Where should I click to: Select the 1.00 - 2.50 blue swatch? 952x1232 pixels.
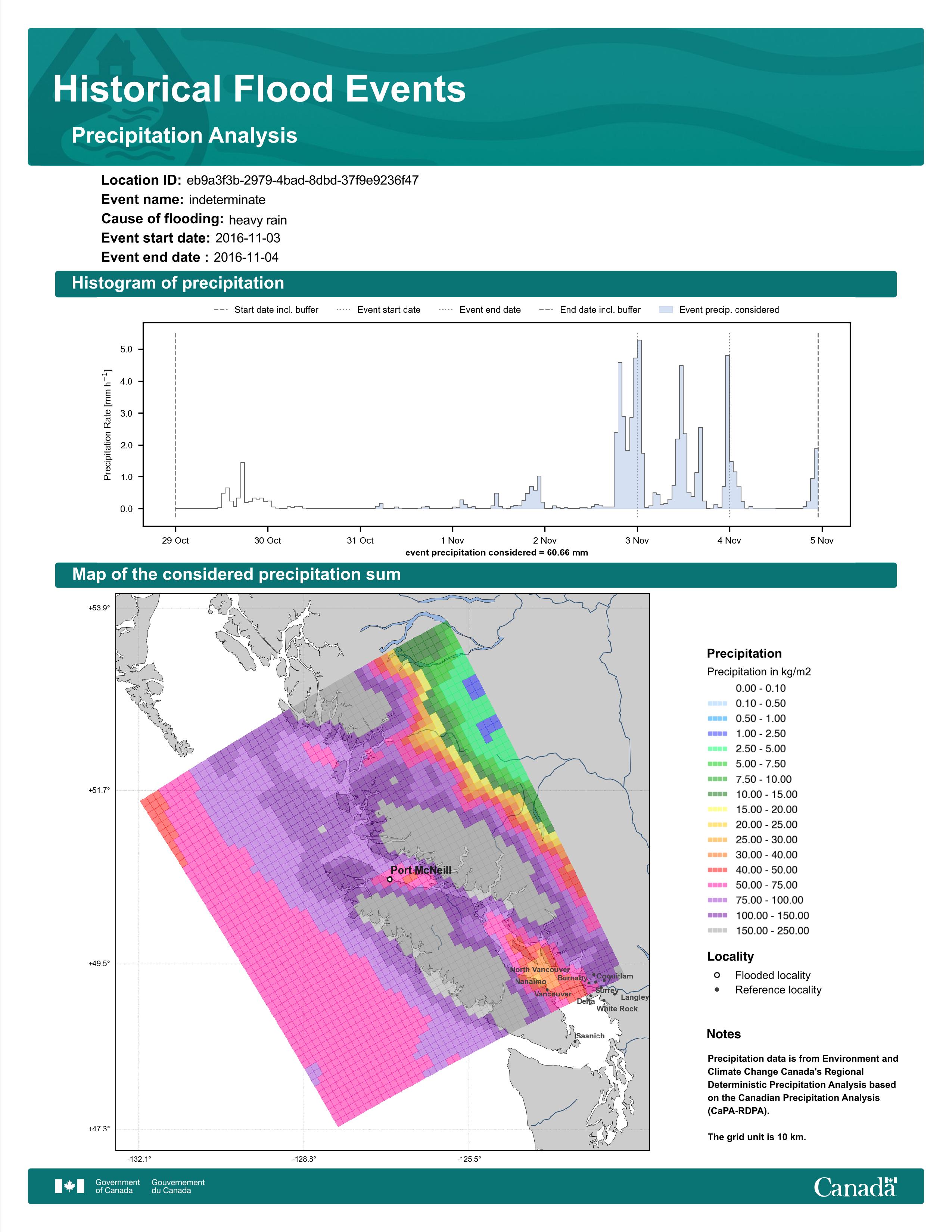point(717,733)
